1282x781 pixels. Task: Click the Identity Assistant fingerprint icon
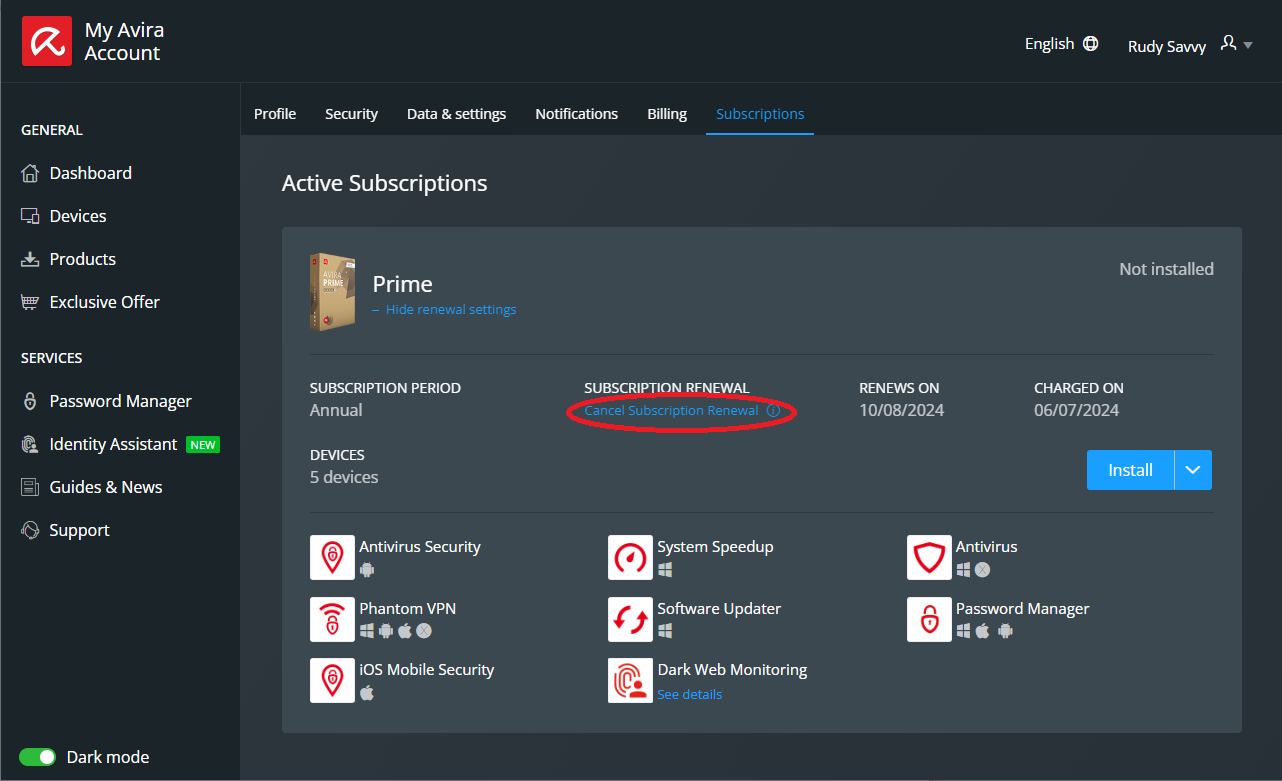click(30, 444)
